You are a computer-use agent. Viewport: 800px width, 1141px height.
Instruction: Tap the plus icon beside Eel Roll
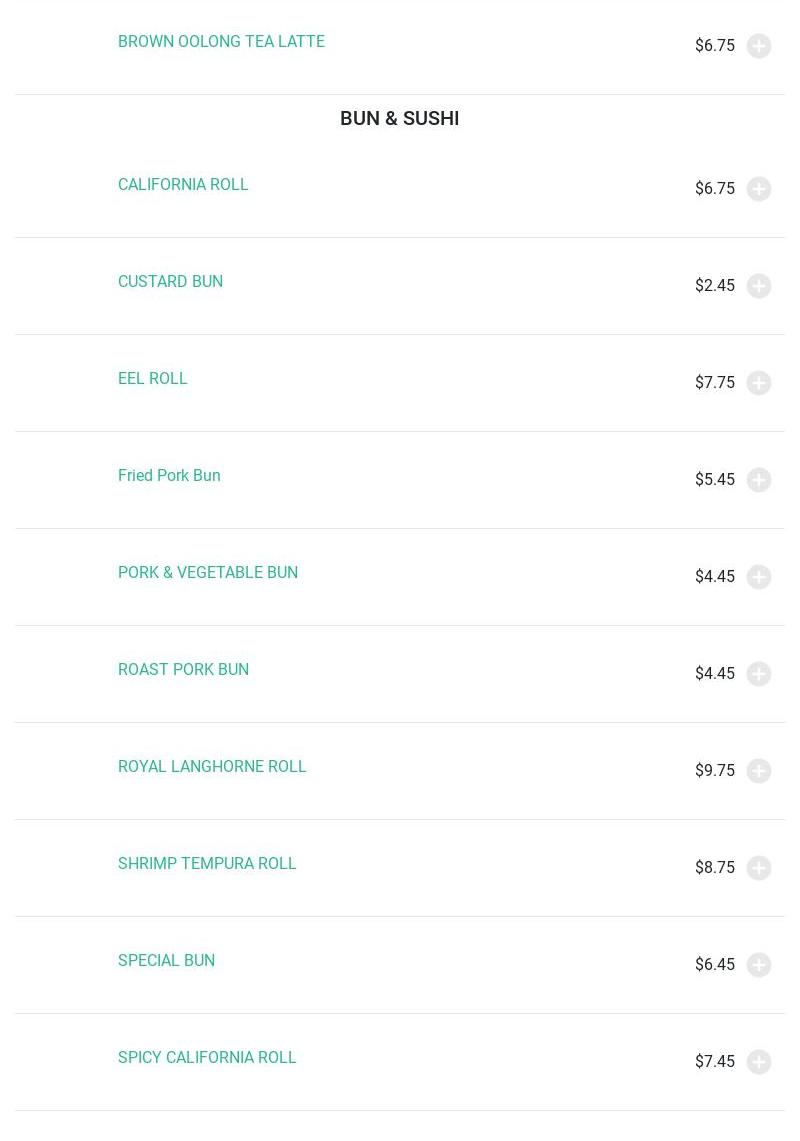point(759,383)
